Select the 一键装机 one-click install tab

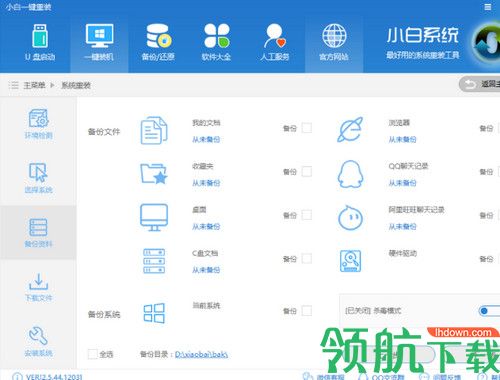tap(99, 43)
